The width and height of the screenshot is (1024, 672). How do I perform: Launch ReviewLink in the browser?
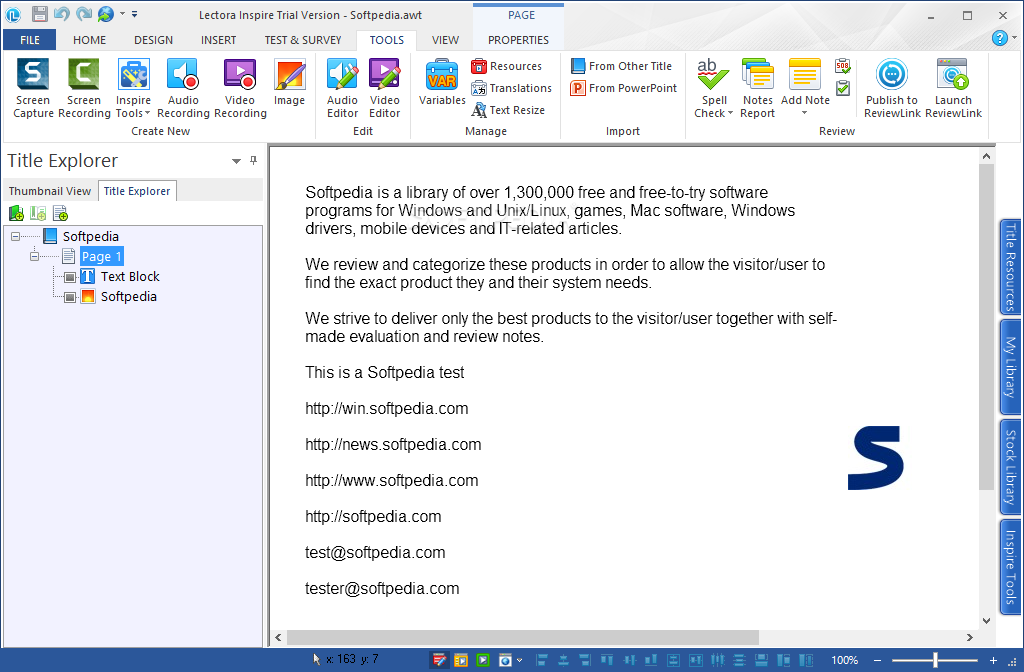[953, 88]
